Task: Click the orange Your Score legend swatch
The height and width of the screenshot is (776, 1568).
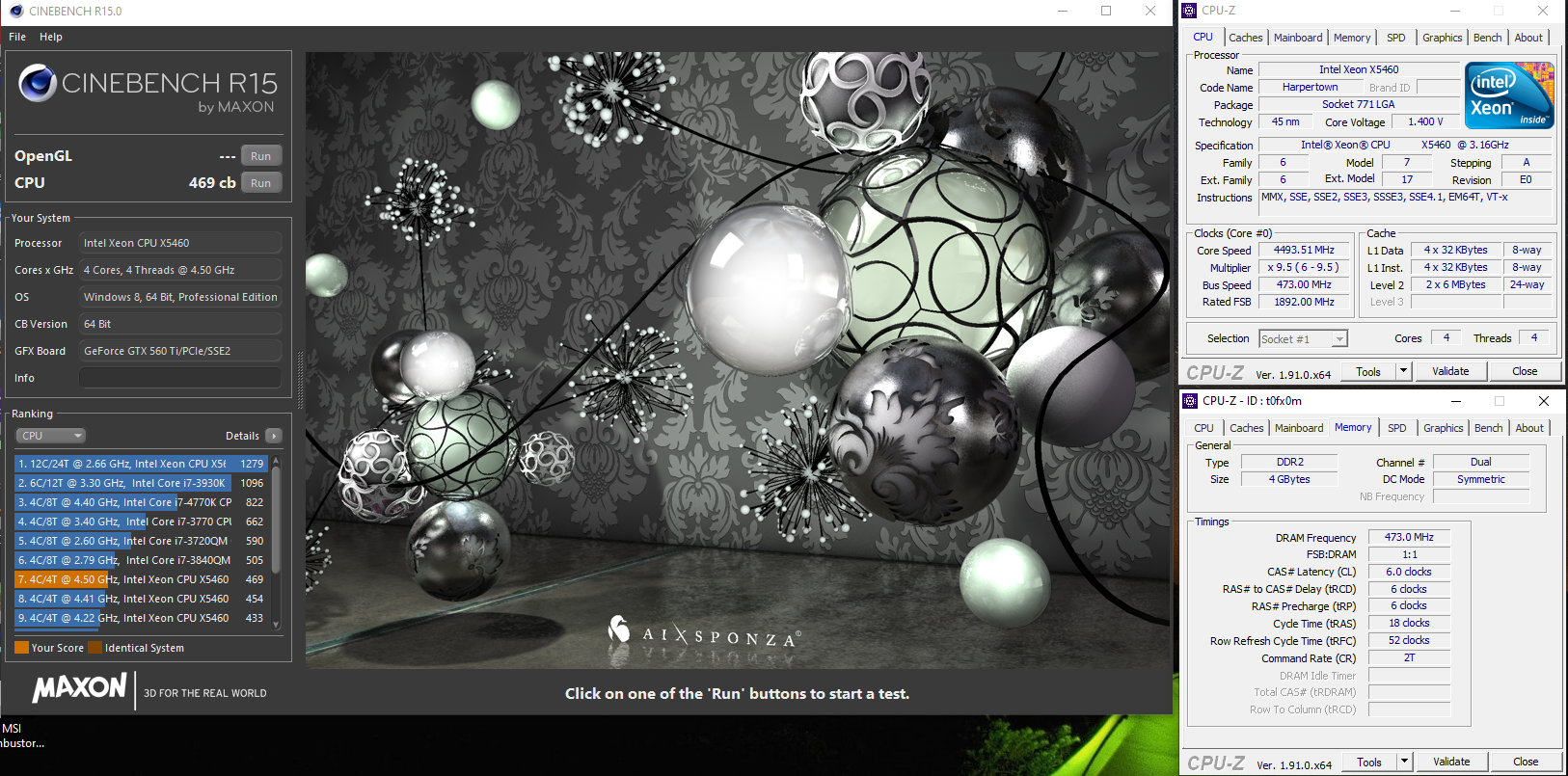Action: (21, 648)
